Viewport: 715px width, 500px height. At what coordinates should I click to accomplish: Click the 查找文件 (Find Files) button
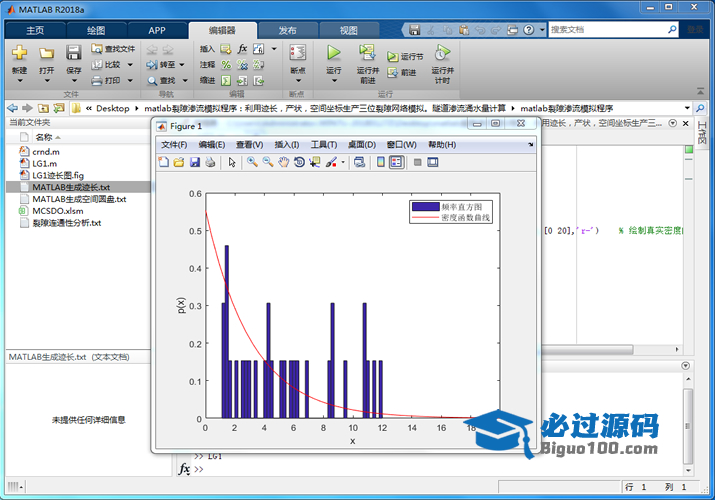113,49
